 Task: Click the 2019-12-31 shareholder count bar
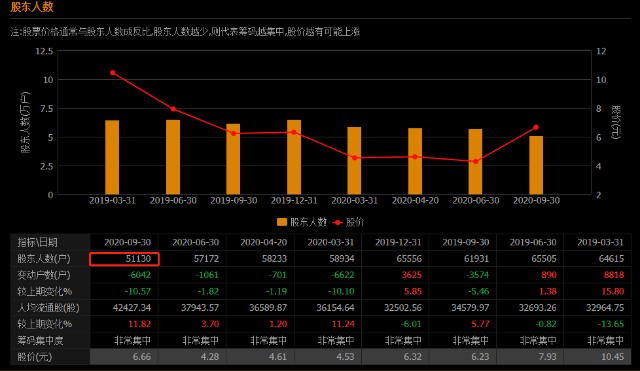[294, 157]
